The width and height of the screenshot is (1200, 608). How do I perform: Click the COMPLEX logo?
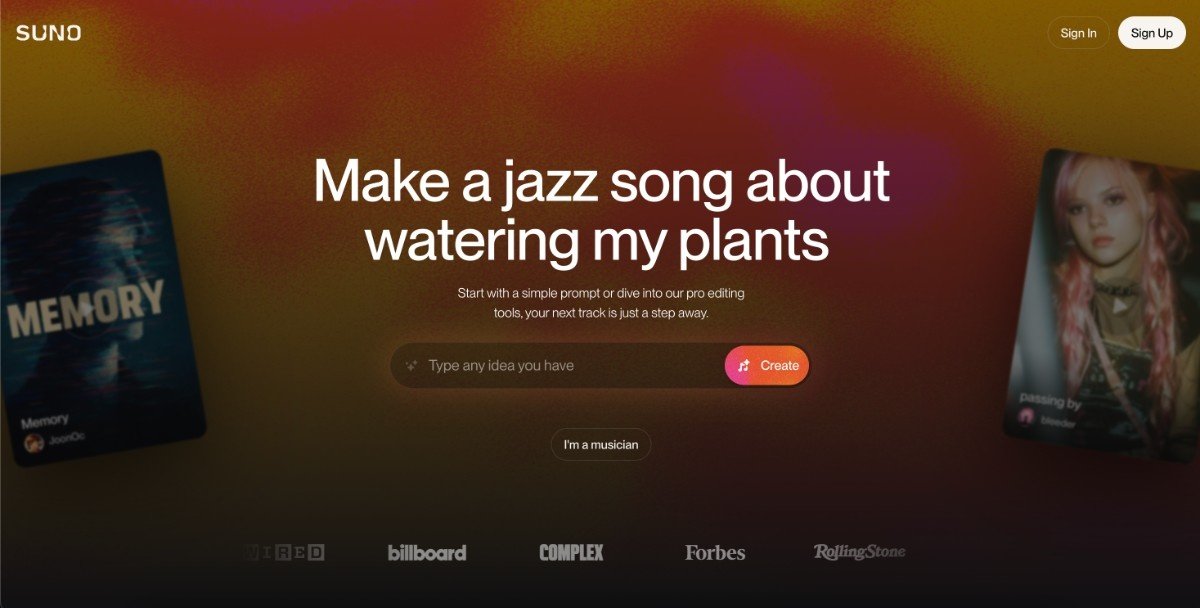click(x=571, y=552)
